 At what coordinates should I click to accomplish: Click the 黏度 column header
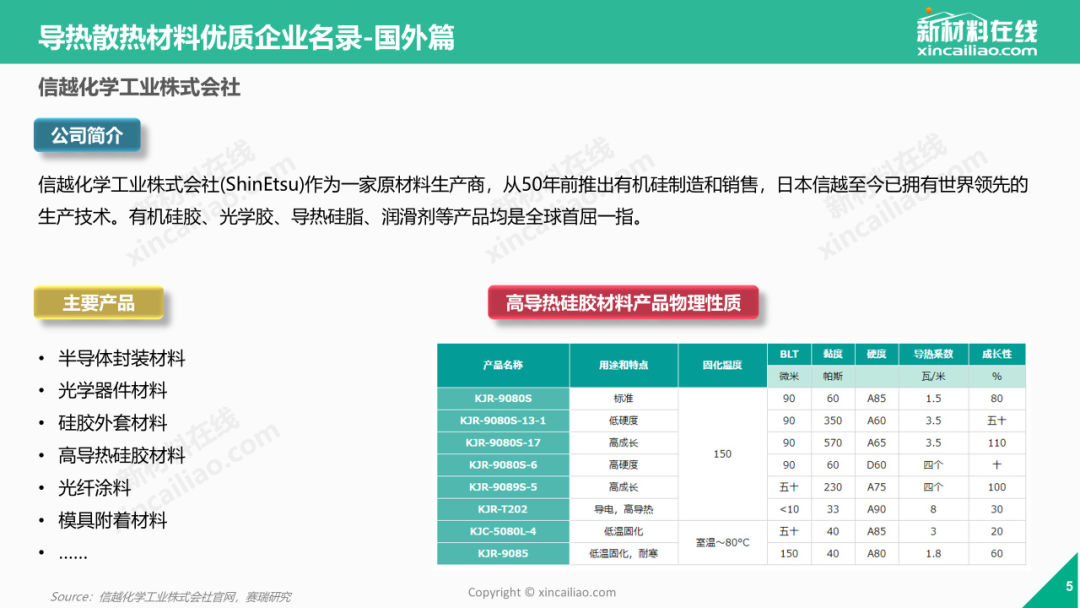click(833, 354)
